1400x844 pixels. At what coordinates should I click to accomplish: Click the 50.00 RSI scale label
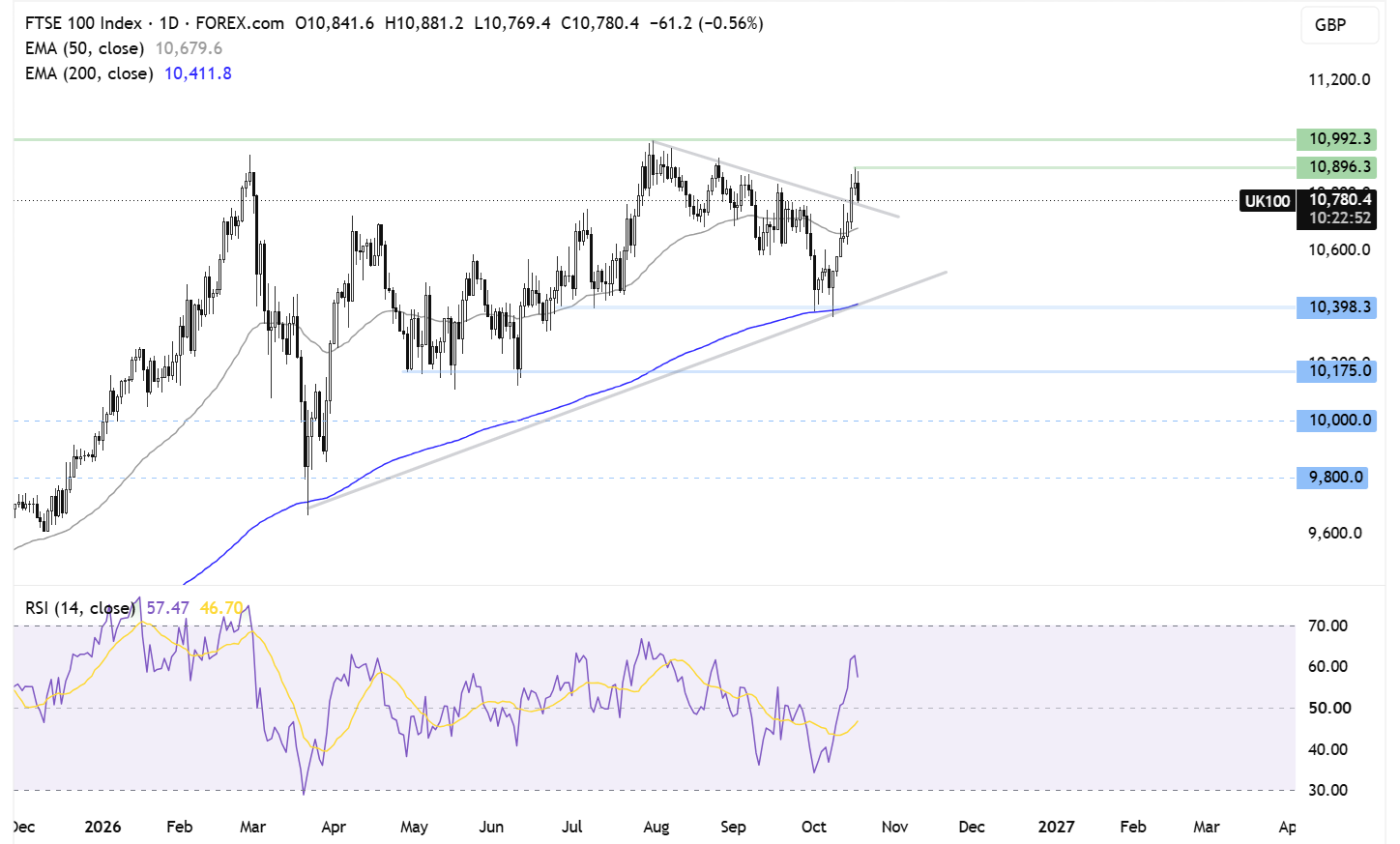coord(1329,709)
